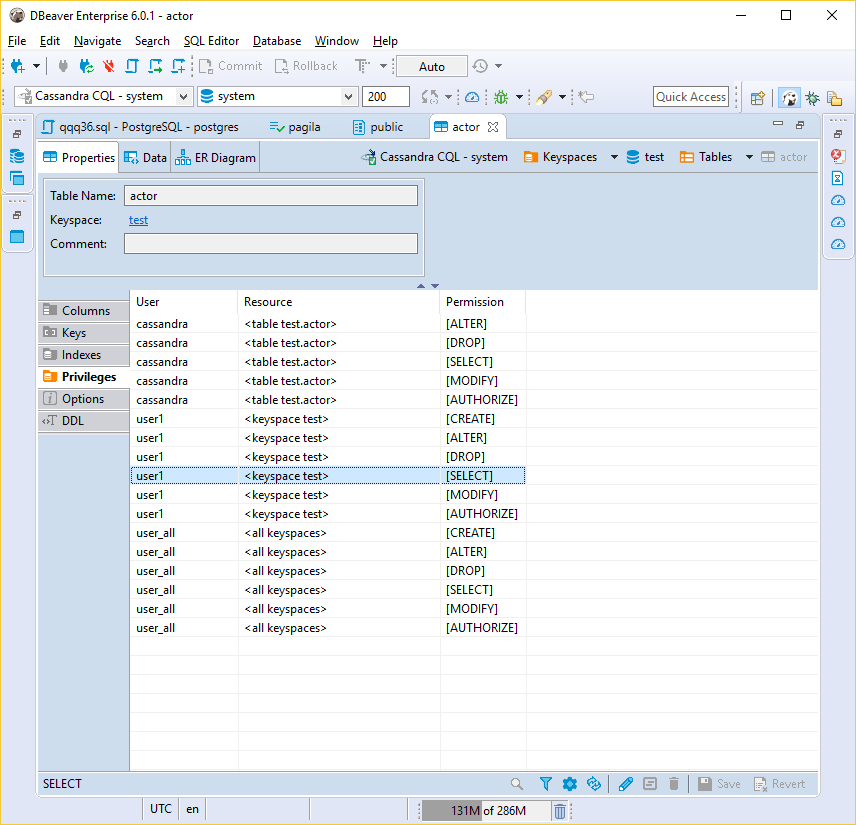The image size is (856, 825).
Task: Click the Resource column header
Action: tap(338, 302)
